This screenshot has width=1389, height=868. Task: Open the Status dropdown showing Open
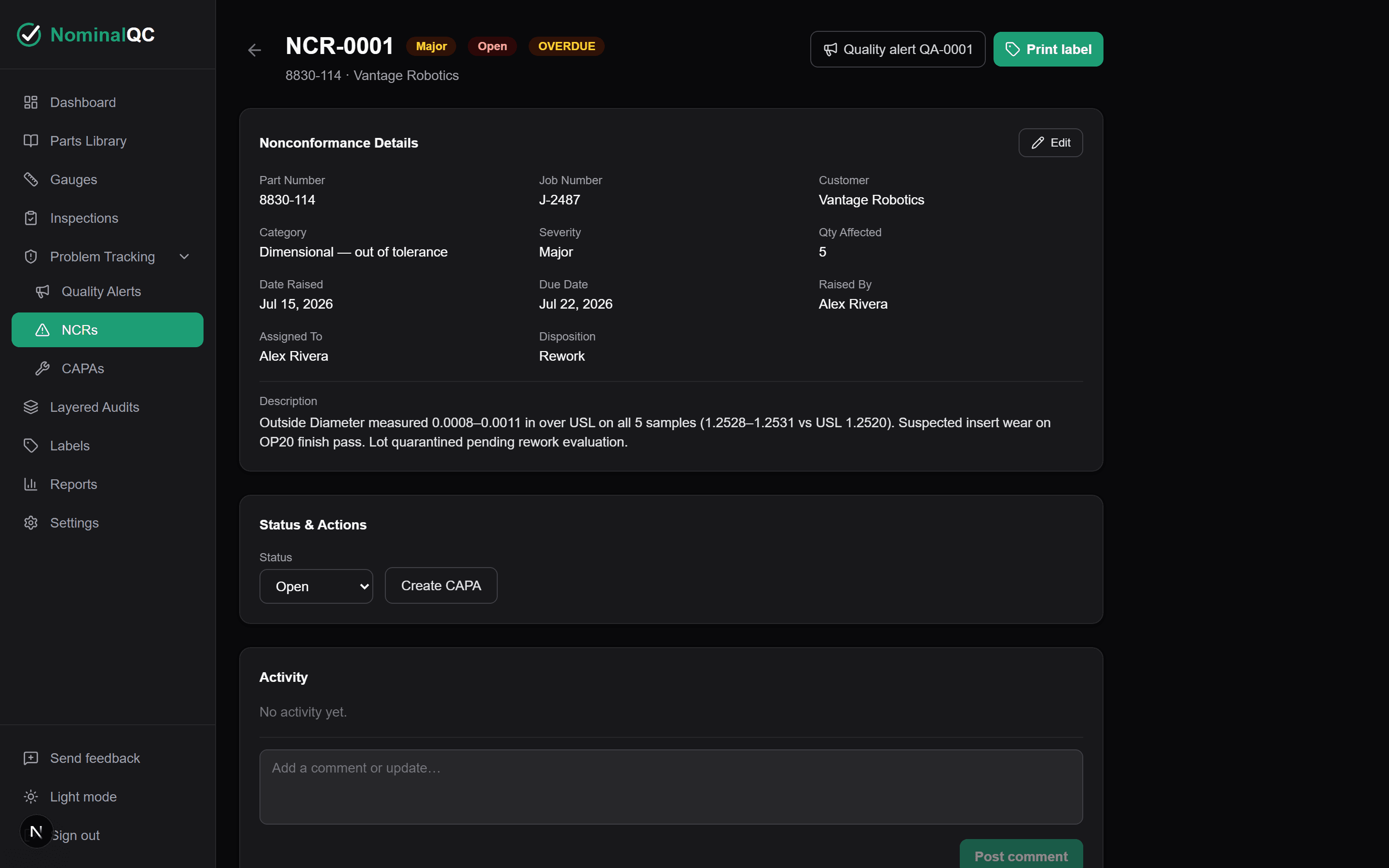tap(316, 586)
